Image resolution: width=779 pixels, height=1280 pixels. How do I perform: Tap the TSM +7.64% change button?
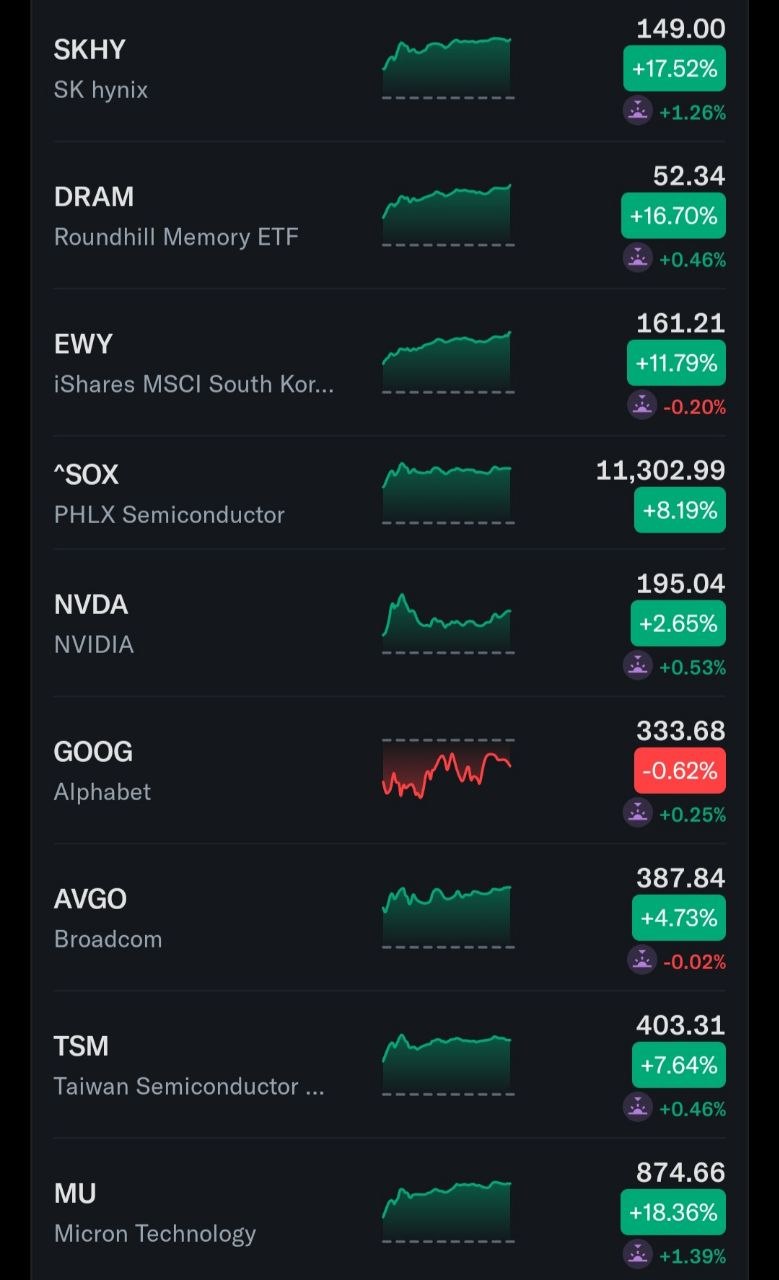tap(679, 1065)
